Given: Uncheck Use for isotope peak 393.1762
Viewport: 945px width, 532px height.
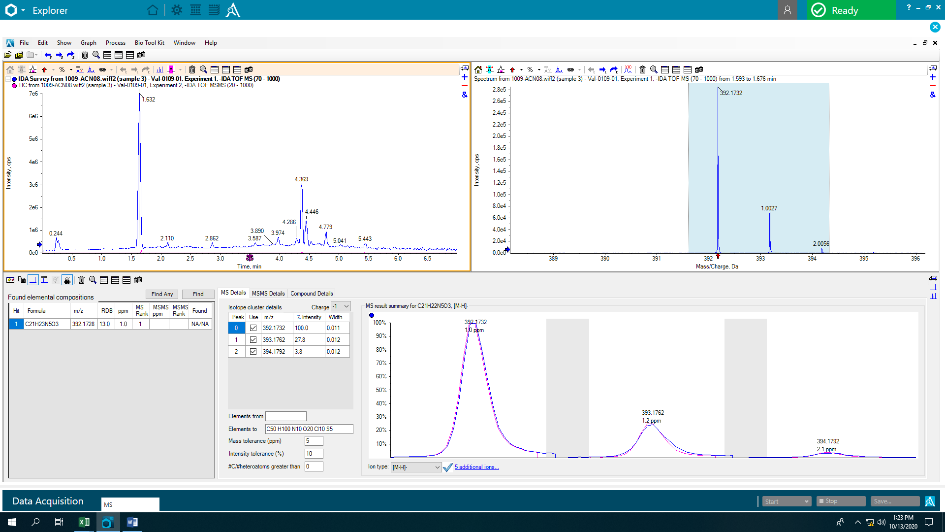Looking at the screenshot, I should pos(253,340).
